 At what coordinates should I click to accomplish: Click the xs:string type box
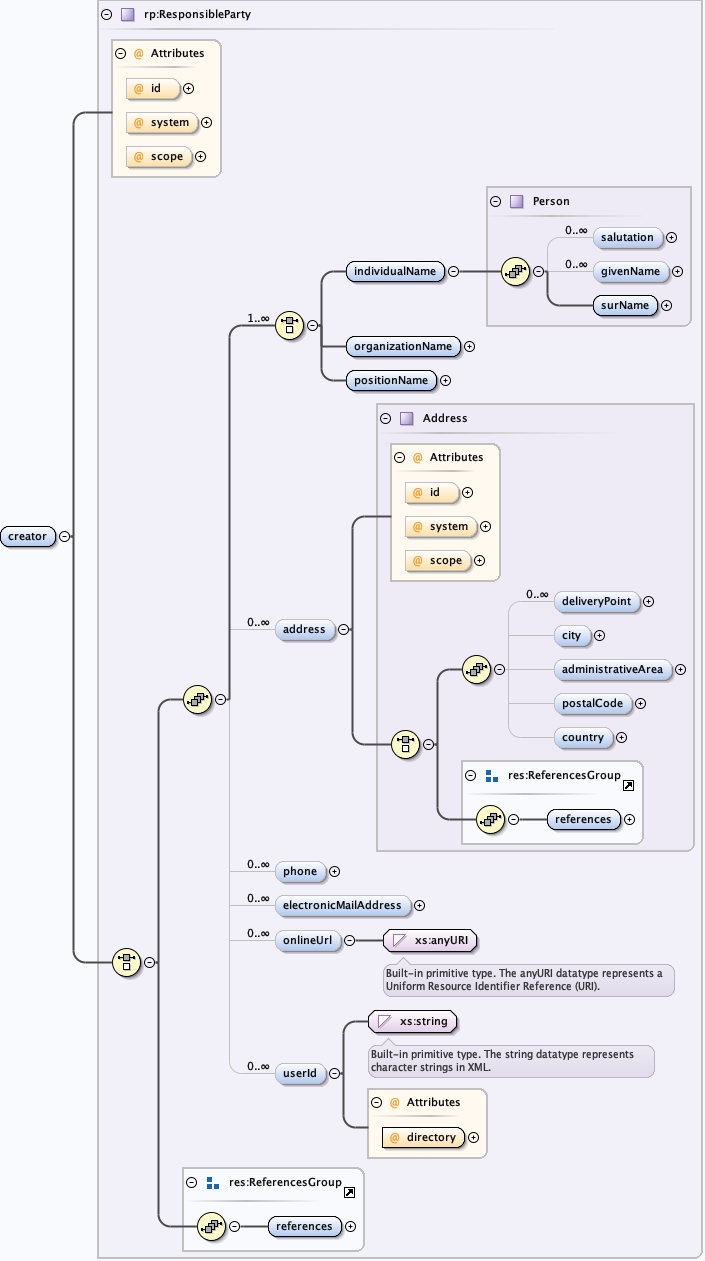click(414, 1021)
